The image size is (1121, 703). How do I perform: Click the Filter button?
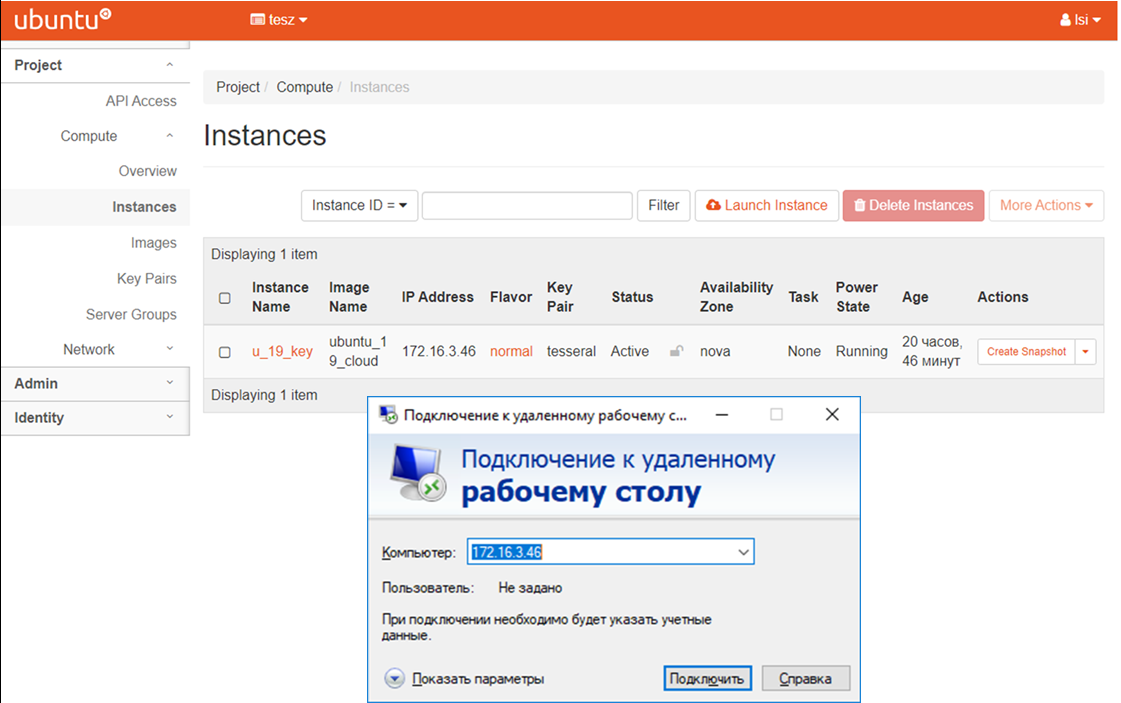[x=663, y=206]
